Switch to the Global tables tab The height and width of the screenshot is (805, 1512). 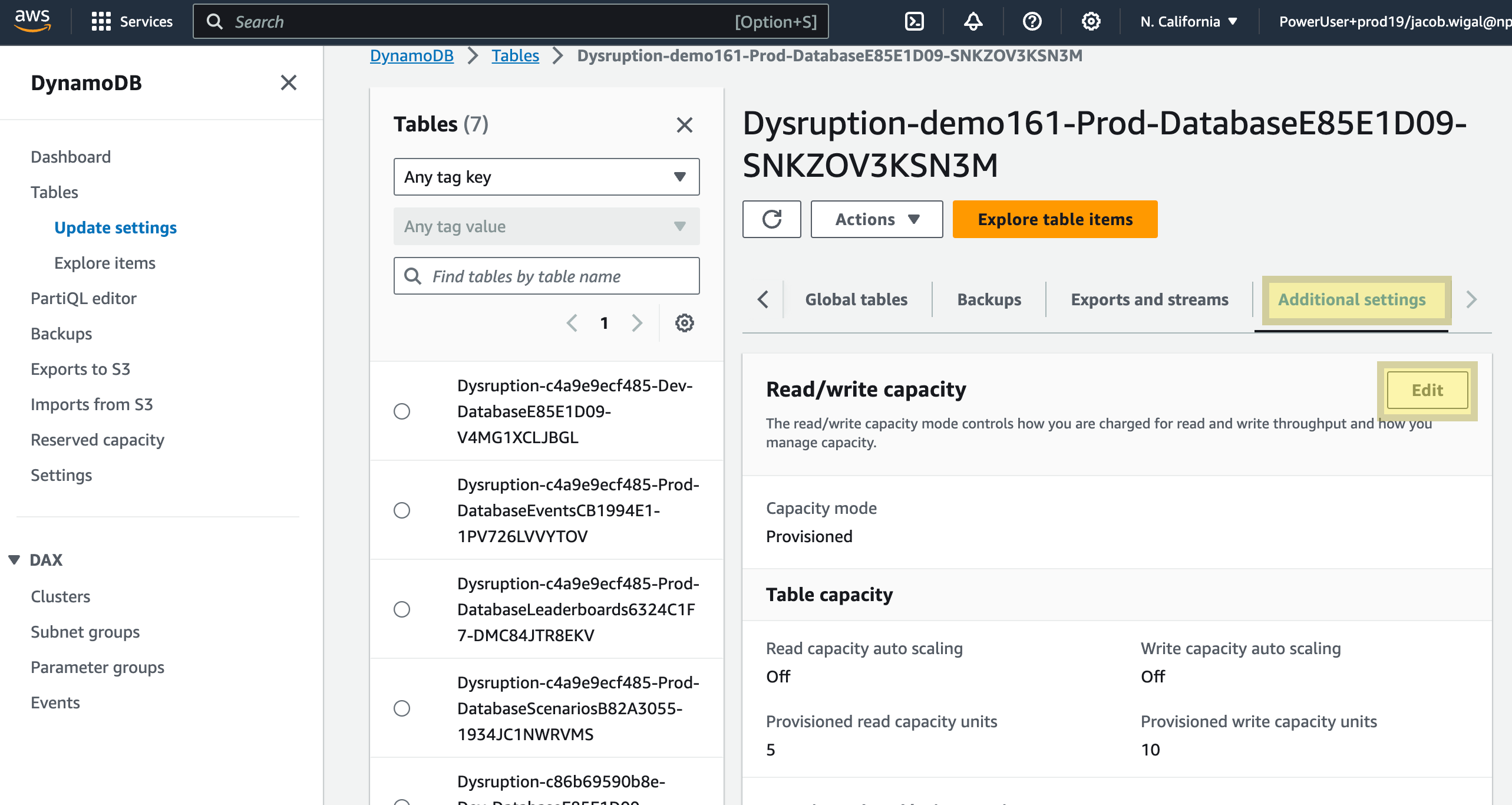click(x=856, y=299)
